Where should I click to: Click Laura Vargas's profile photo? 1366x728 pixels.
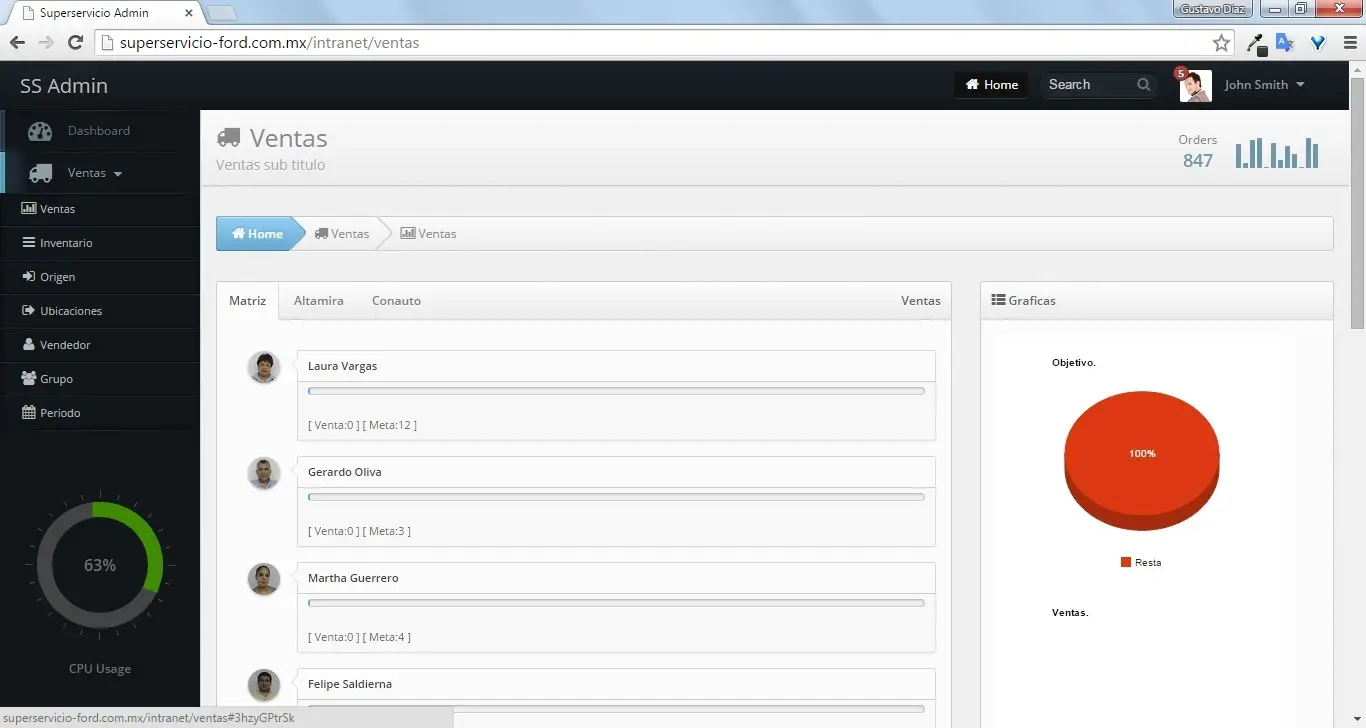[x=264, y=367]
